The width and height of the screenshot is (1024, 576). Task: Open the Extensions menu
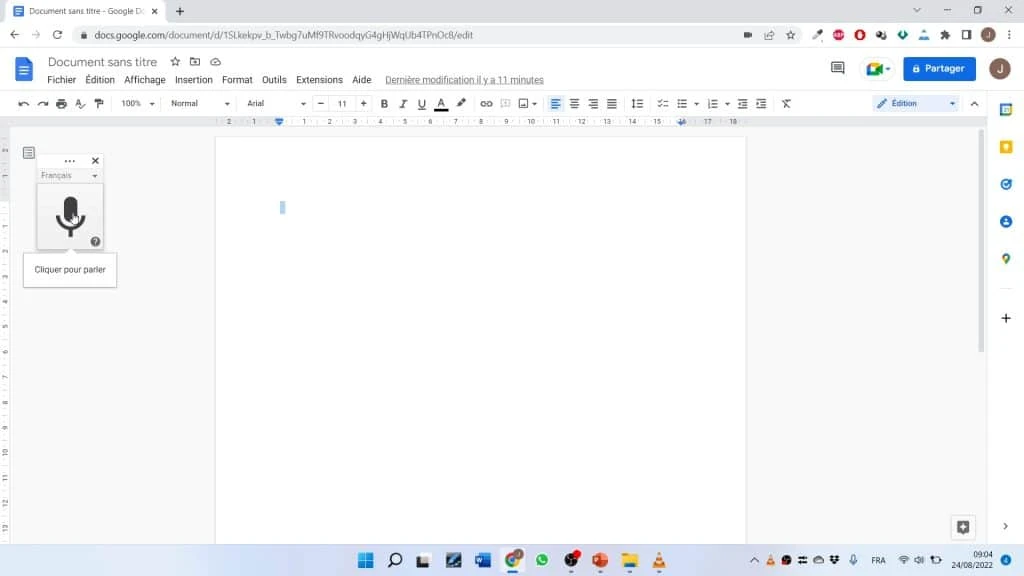pos(319,80)
